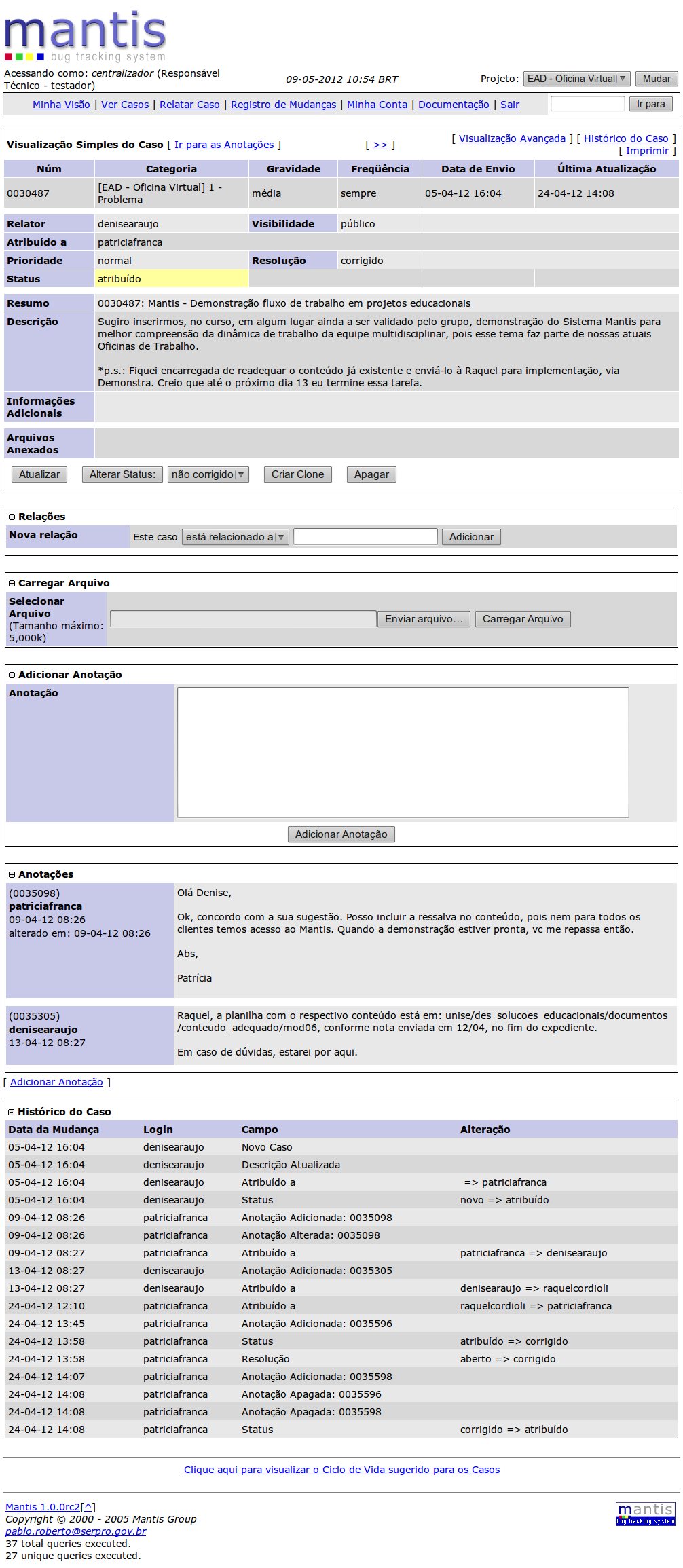Focus the case number jump field
The image size is (683, 1568).
[588, 103]
